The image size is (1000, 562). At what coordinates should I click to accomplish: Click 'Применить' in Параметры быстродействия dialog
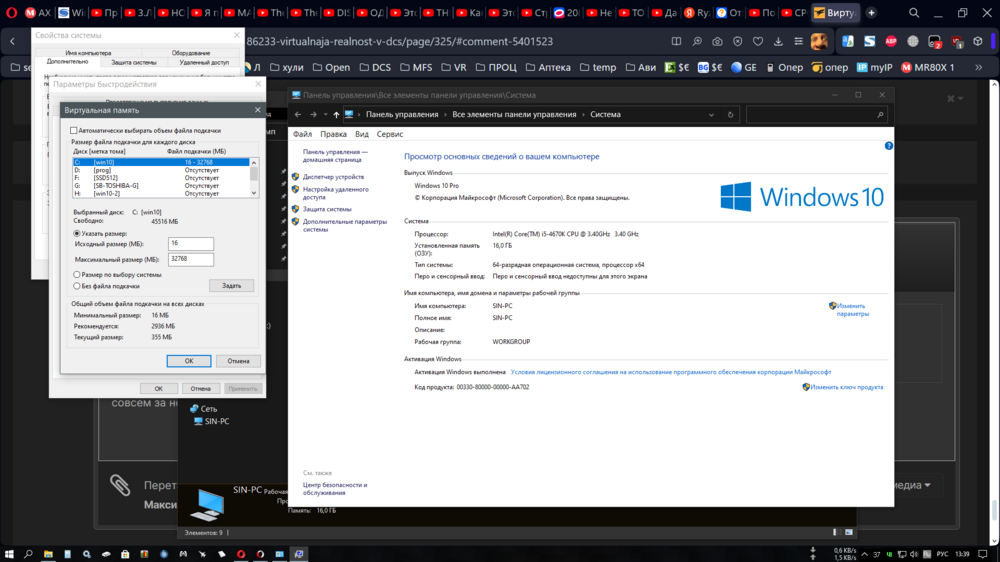click(x=243, y=388)
